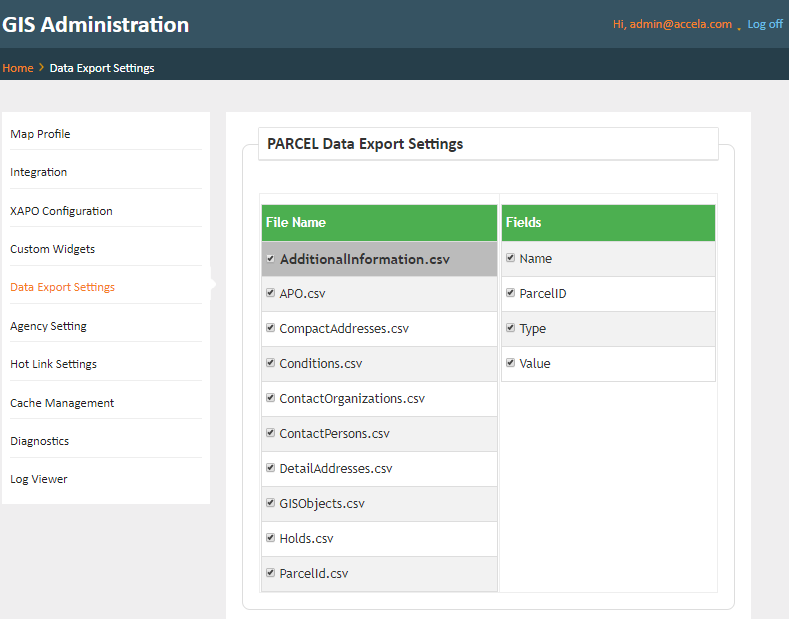Navigate to Home via breadcrumb

17,68
